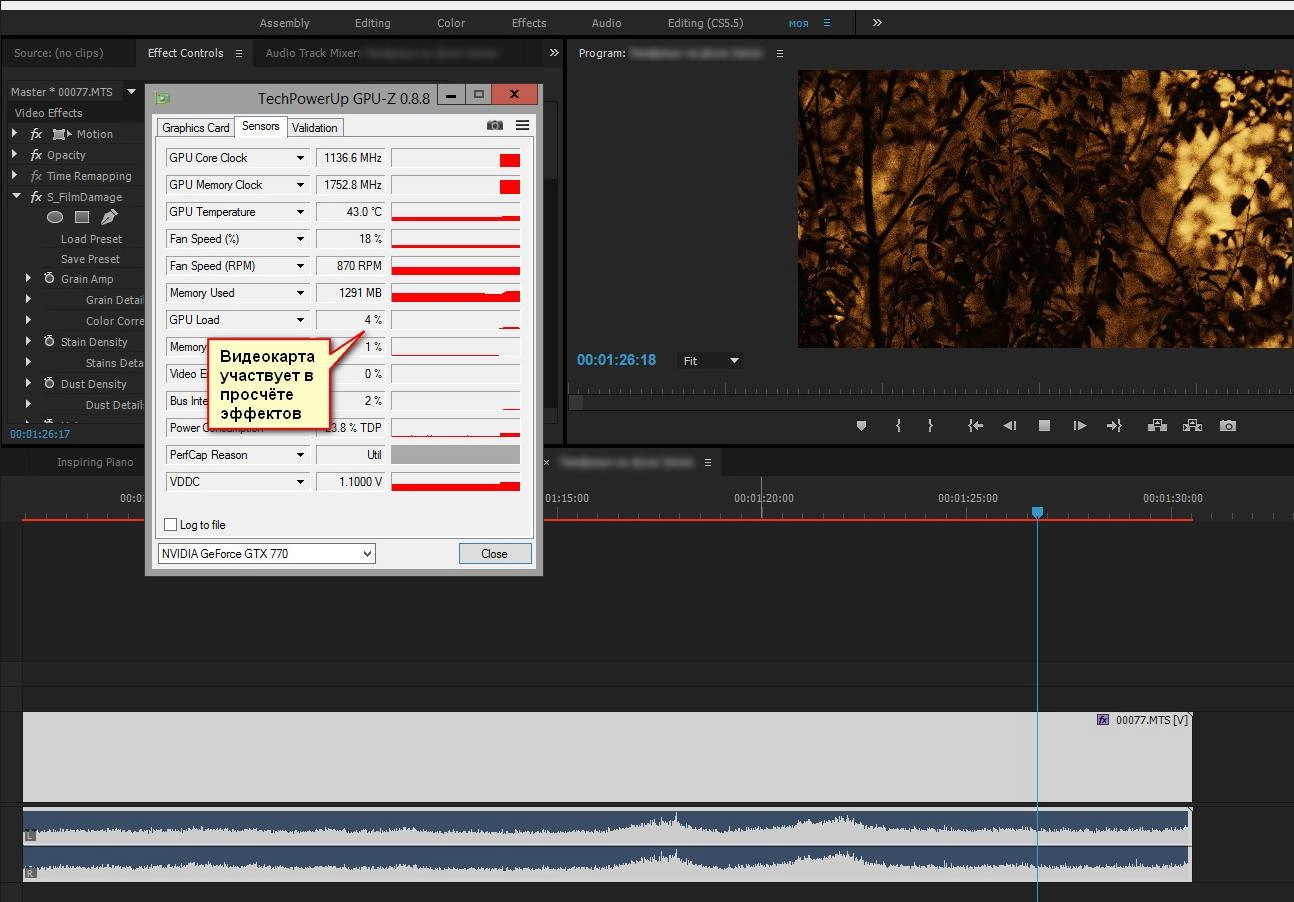
Task: Open the GPU-Z hamburger menu
Action: coord(522,126)
